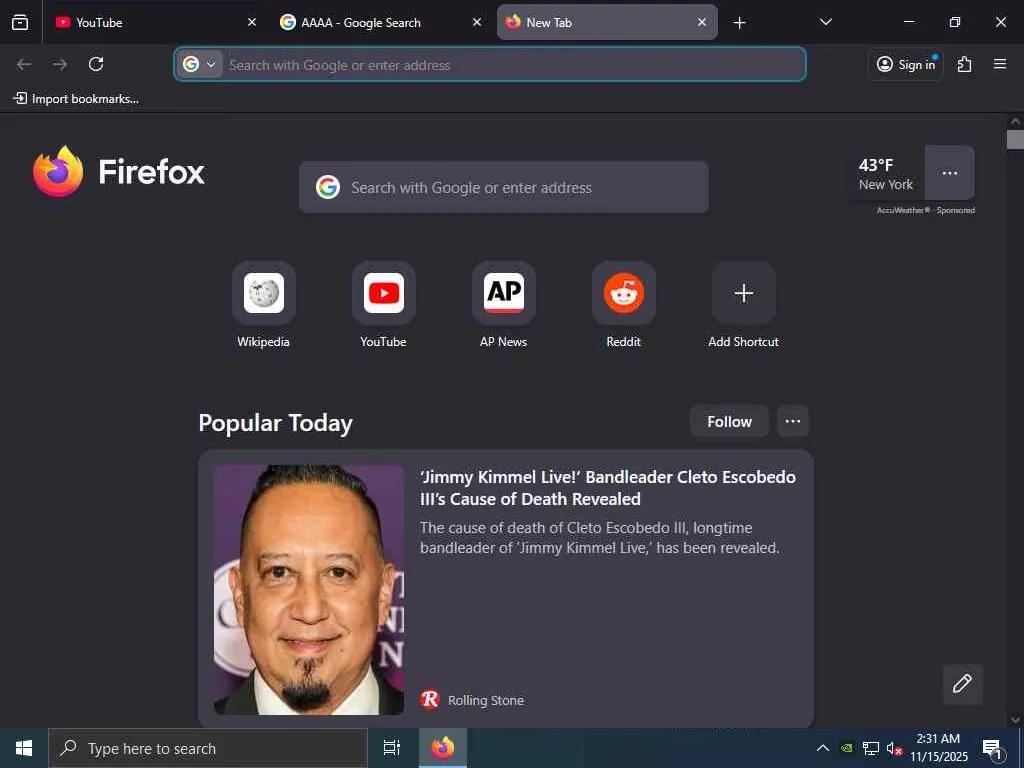Open the muted volume tray icon
1024x768 pixels.
(894, 748)
